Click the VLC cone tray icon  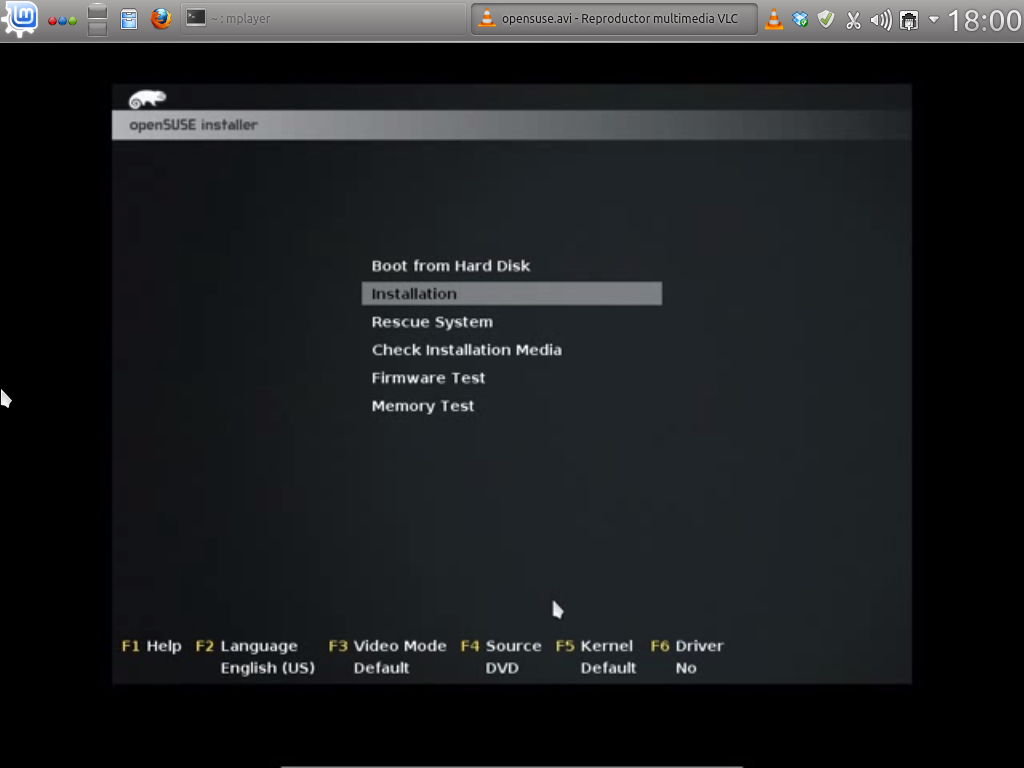click(774, 19)
